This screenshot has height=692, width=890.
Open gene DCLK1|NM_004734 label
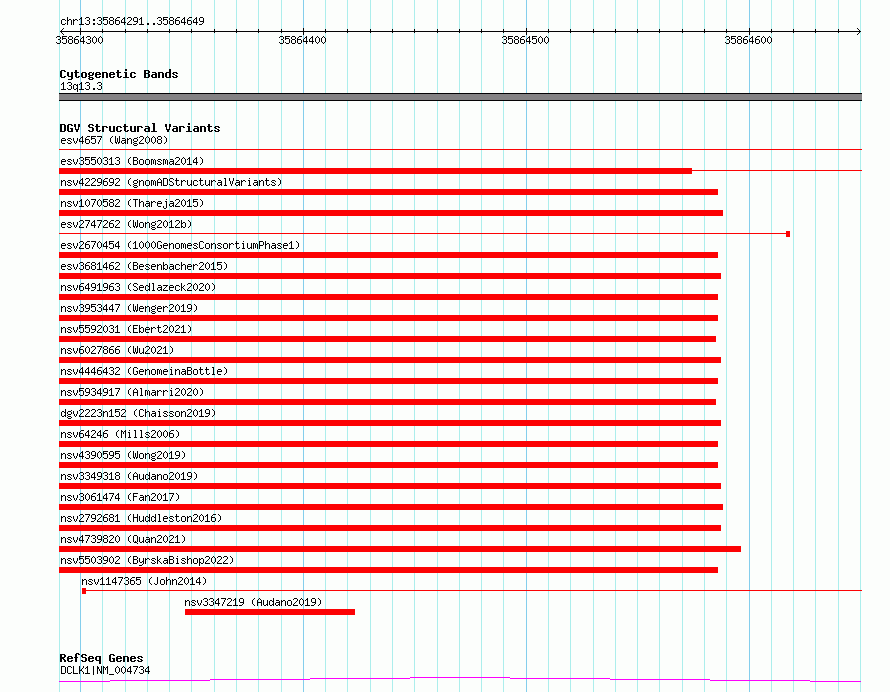click(x=105, y=670)
